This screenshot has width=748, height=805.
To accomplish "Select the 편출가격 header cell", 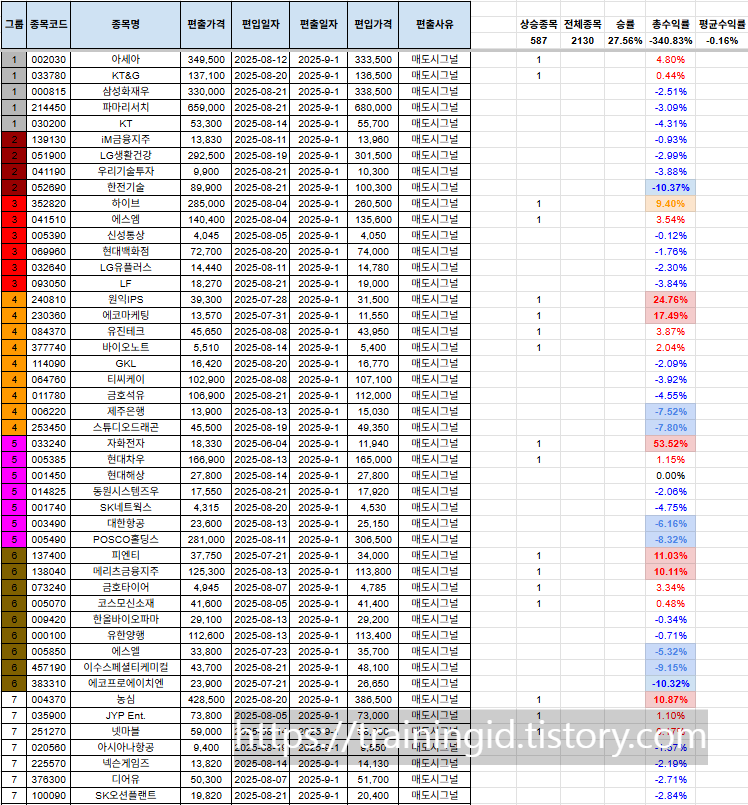I will [x=206, y=24].
